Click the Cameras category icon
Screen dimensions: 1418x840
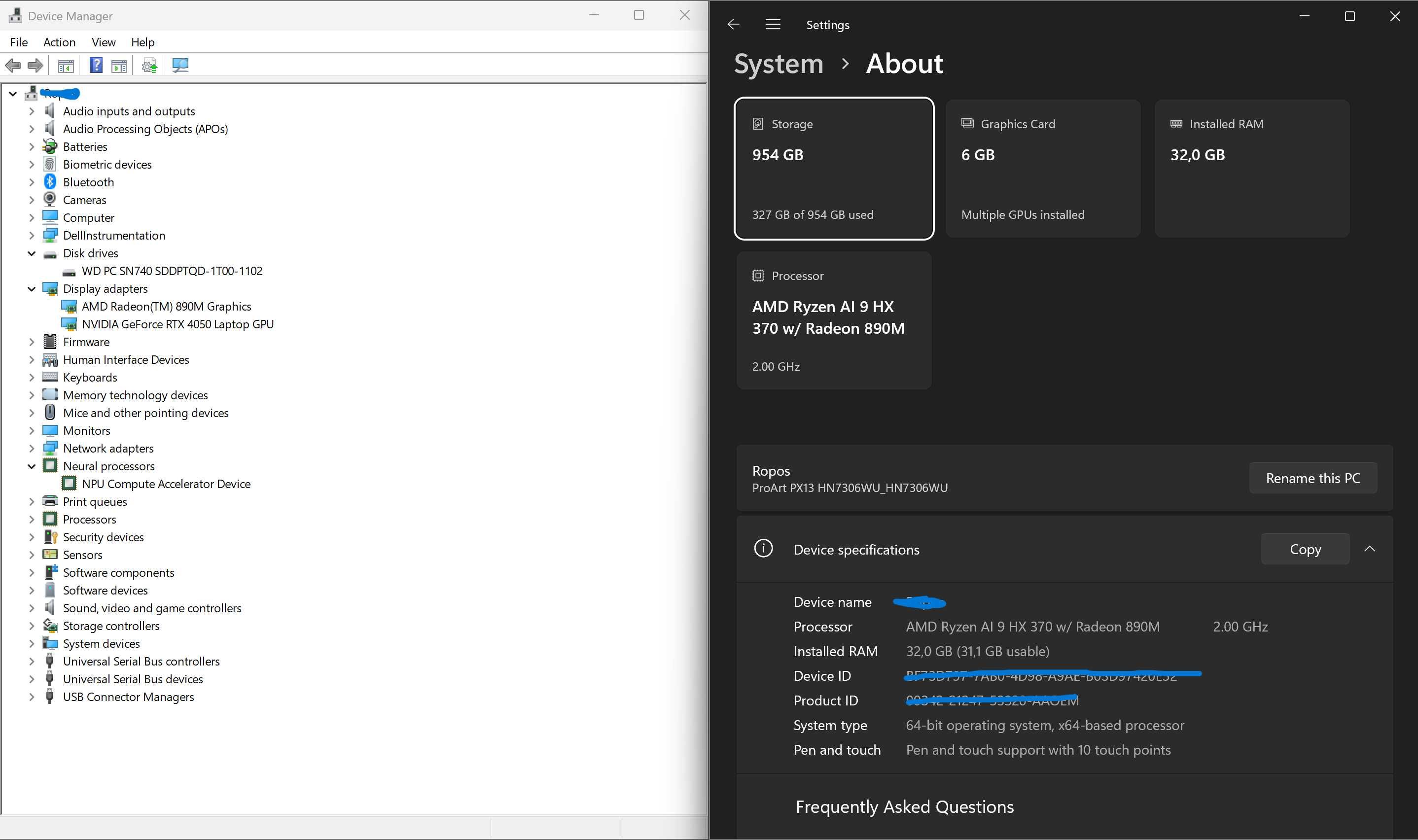(x=50, y=199)
